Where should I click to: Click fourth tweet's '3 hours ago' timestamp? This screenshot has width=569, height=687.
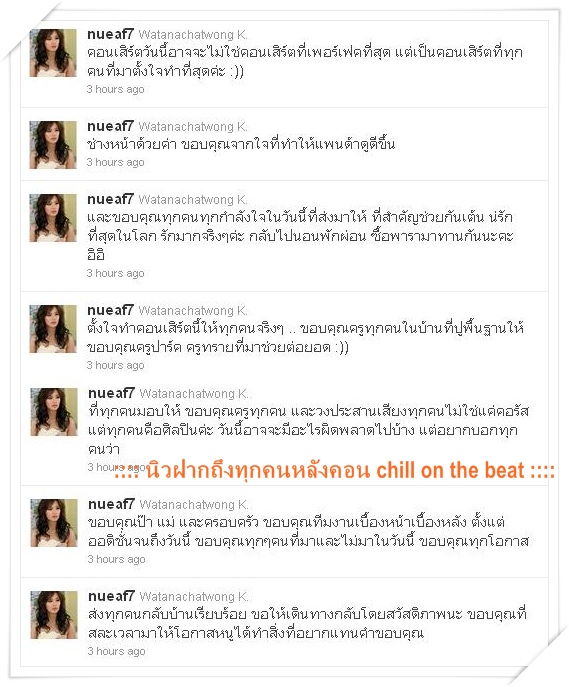[x=115, y=365]
